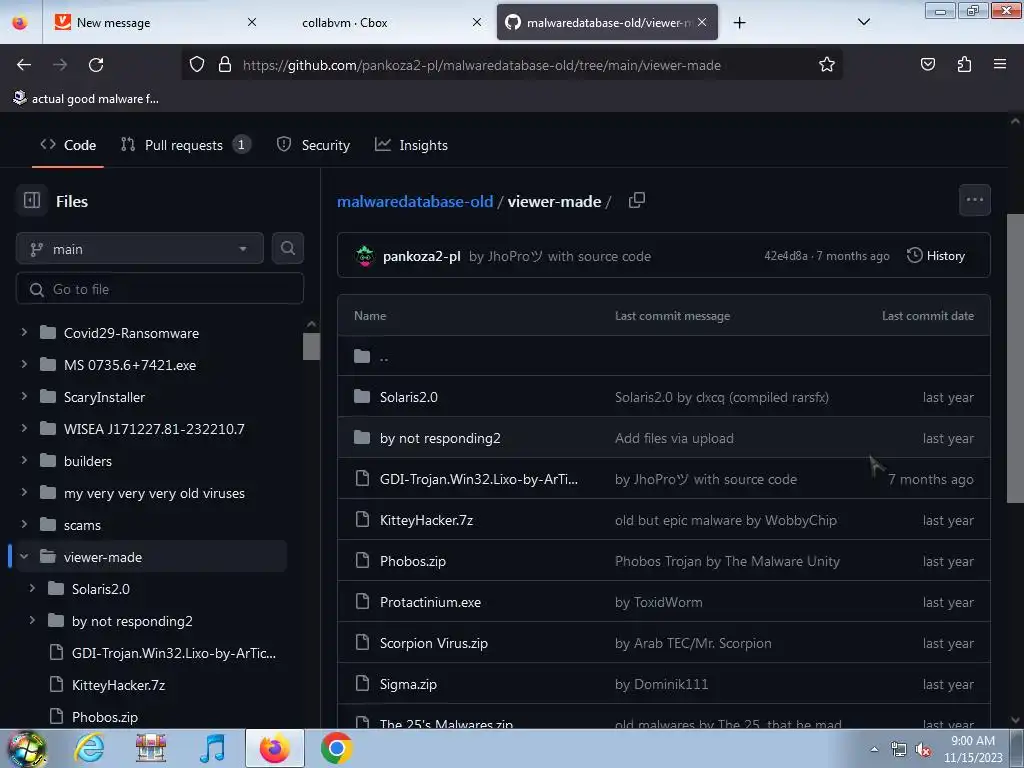List all tabs with the chevron button
The image size is (1024, 768).
(x=863, y=22)
